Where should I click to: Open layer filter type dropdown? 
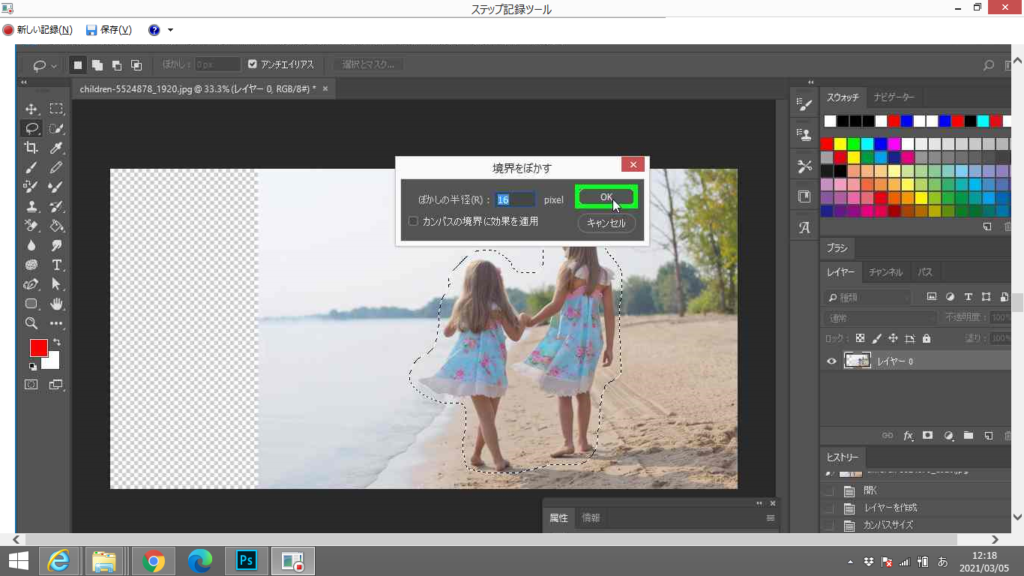(x=869, y=297)
